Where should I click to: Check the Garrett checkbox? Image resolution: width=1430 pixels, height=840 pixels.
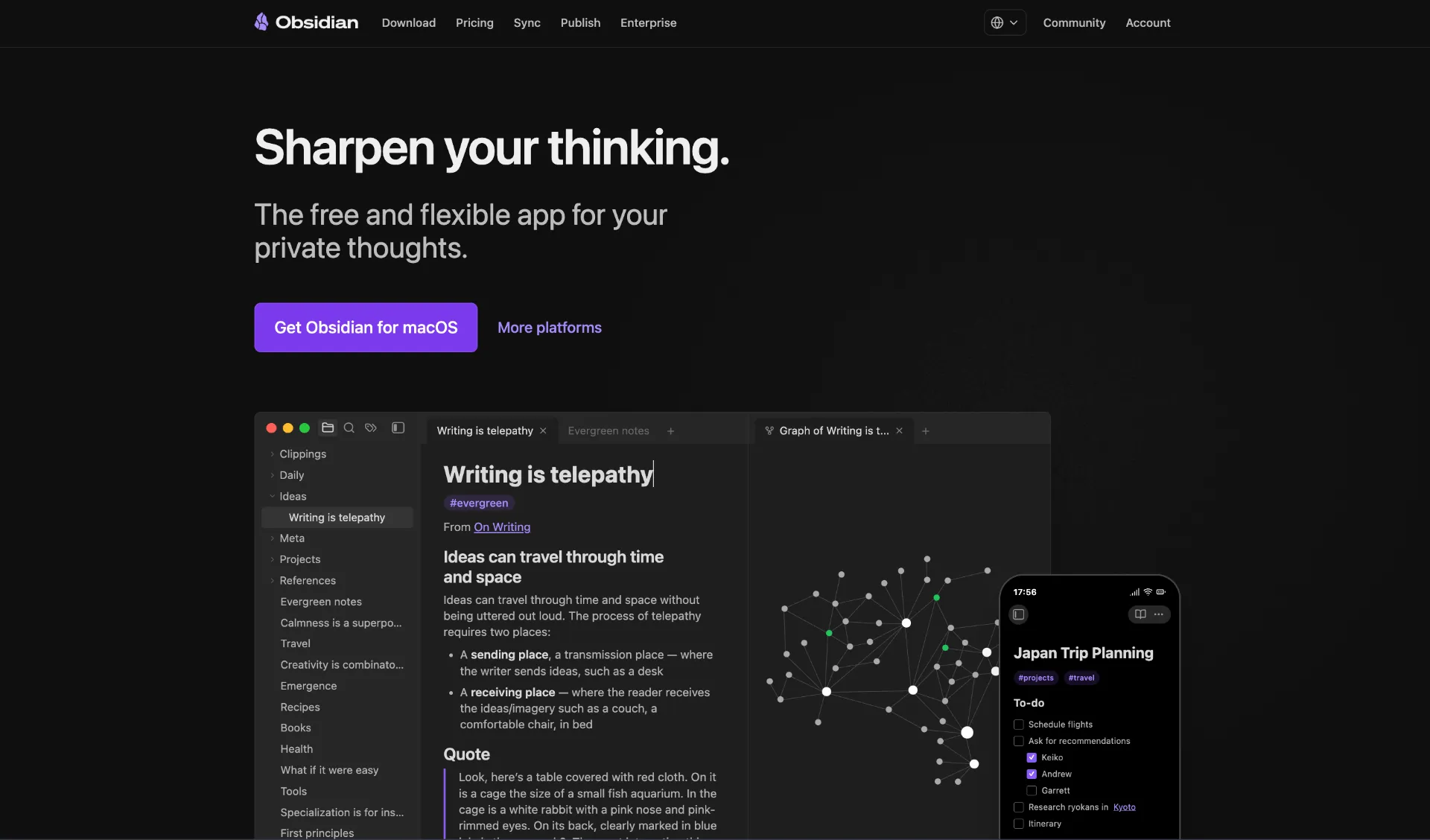coord(1032,791)
